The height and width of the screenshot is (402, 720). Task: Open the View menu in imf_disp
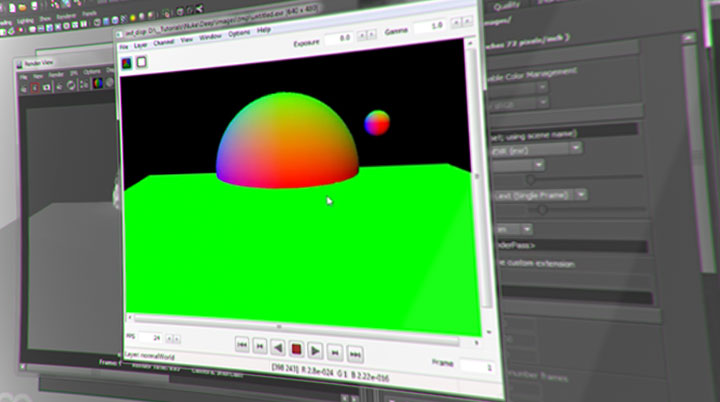click(x=186, y=40)
